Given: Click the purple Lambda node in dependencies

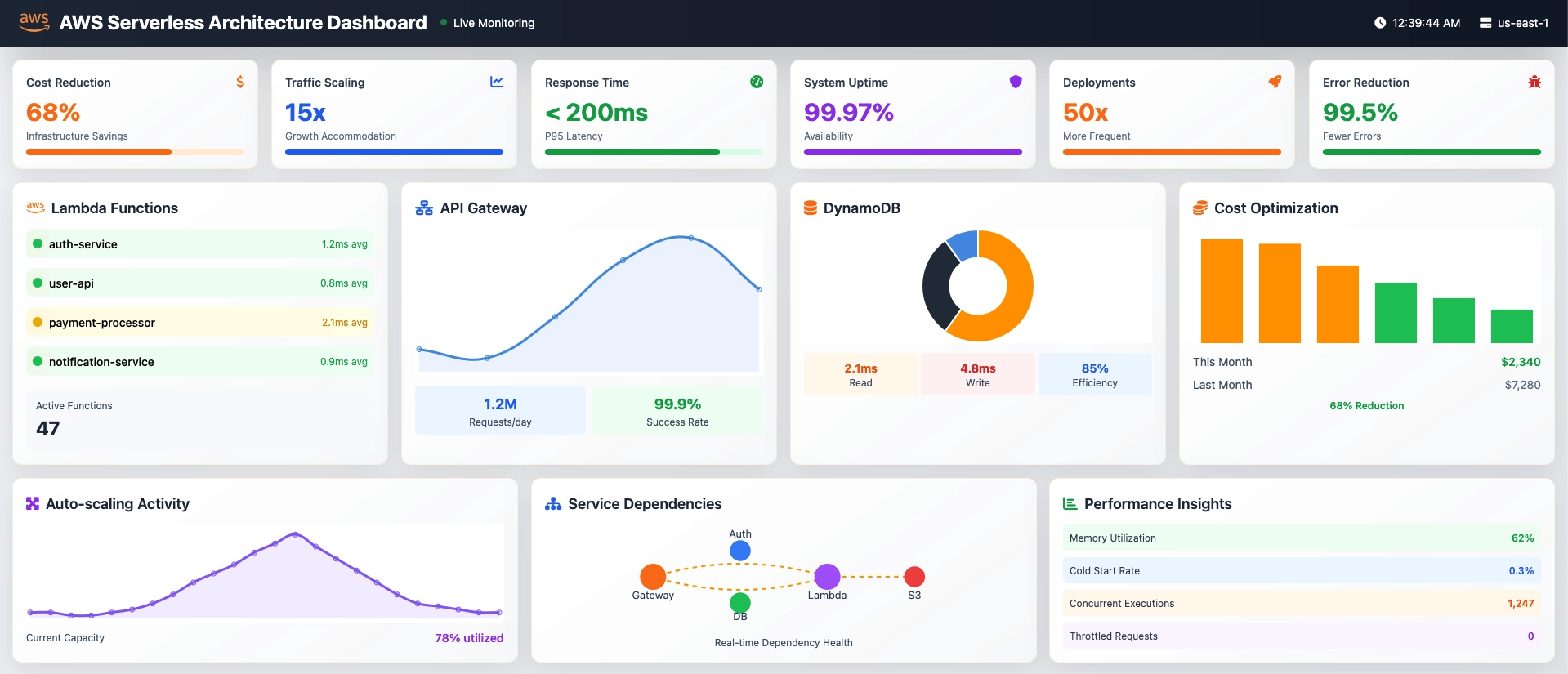Looking at the screenshot, I should (827, 577).
